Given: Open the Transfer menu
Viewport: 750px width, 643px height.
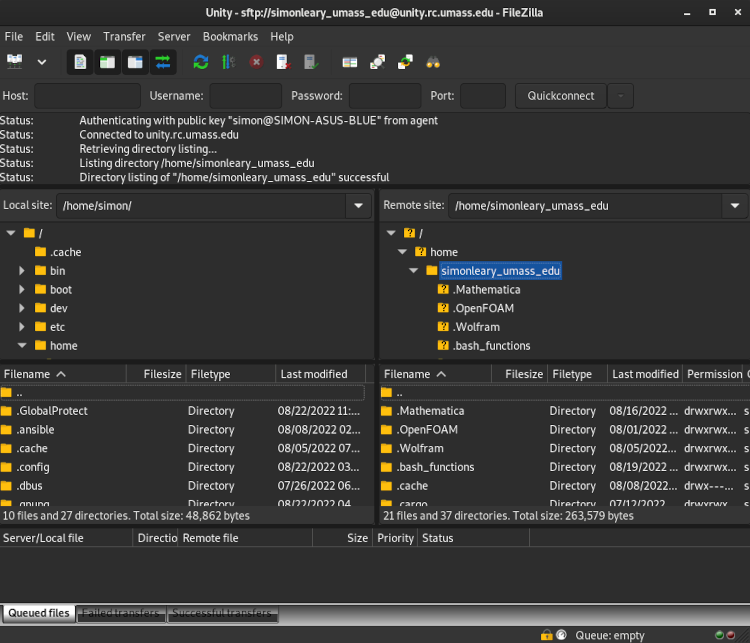Looking at the screenshot, I should (x=124, y=36).
